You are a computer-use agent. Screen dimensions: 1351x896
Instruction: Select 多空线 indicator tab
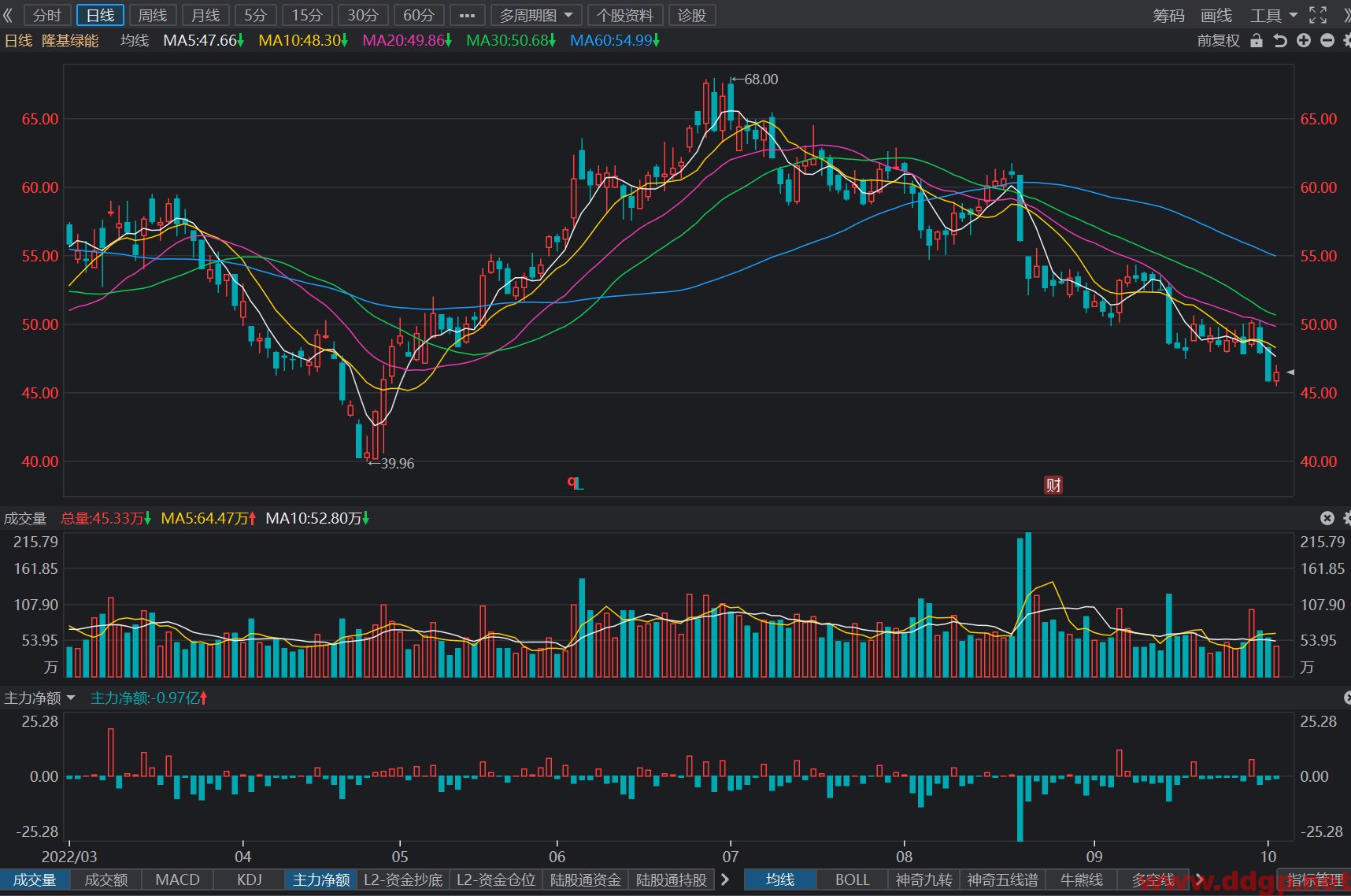tap(1153, 879)
